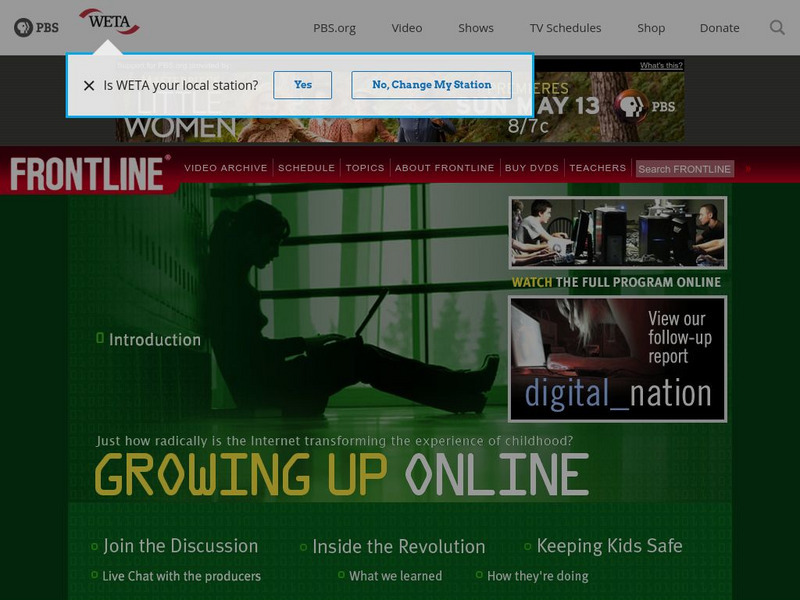Image resolution: width=800 pixels, height=600 pixels.
Task: Open Shows in the top navigation
Action: [476, 28]
